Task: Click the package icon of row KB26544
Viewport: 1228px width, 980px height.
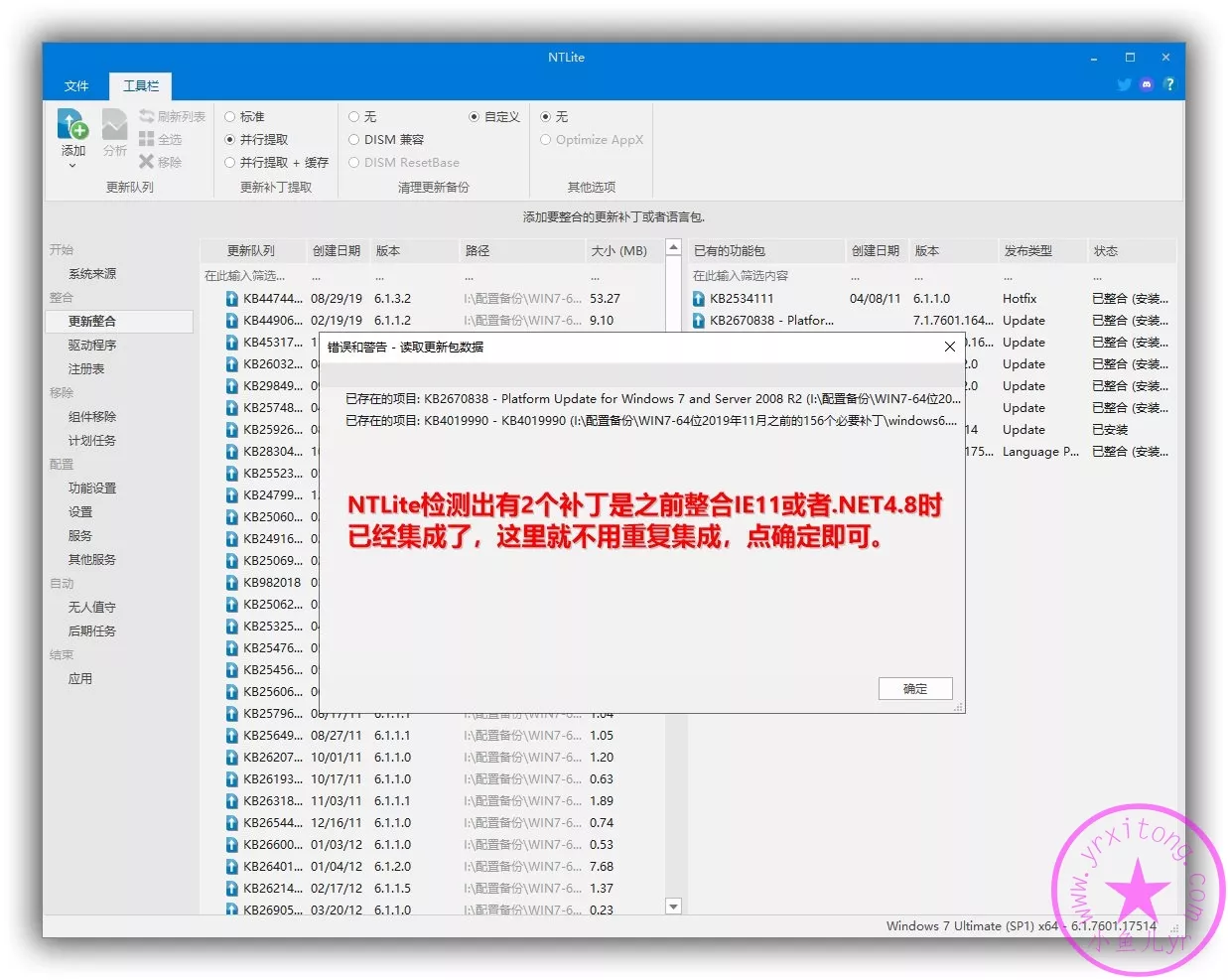Action: tap(231, 822)
